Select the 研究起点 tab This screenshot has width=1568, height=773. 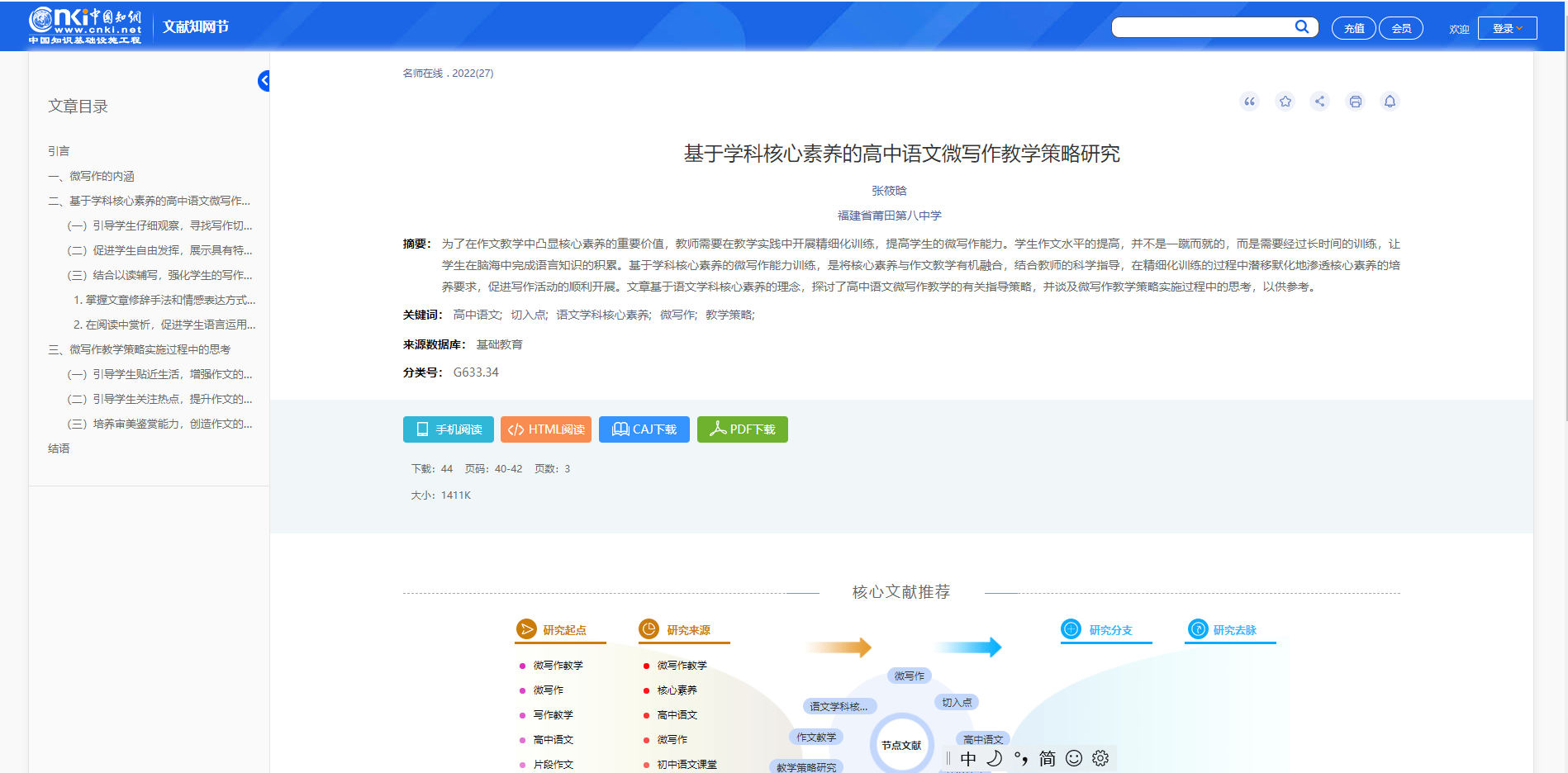pos(564,630)
